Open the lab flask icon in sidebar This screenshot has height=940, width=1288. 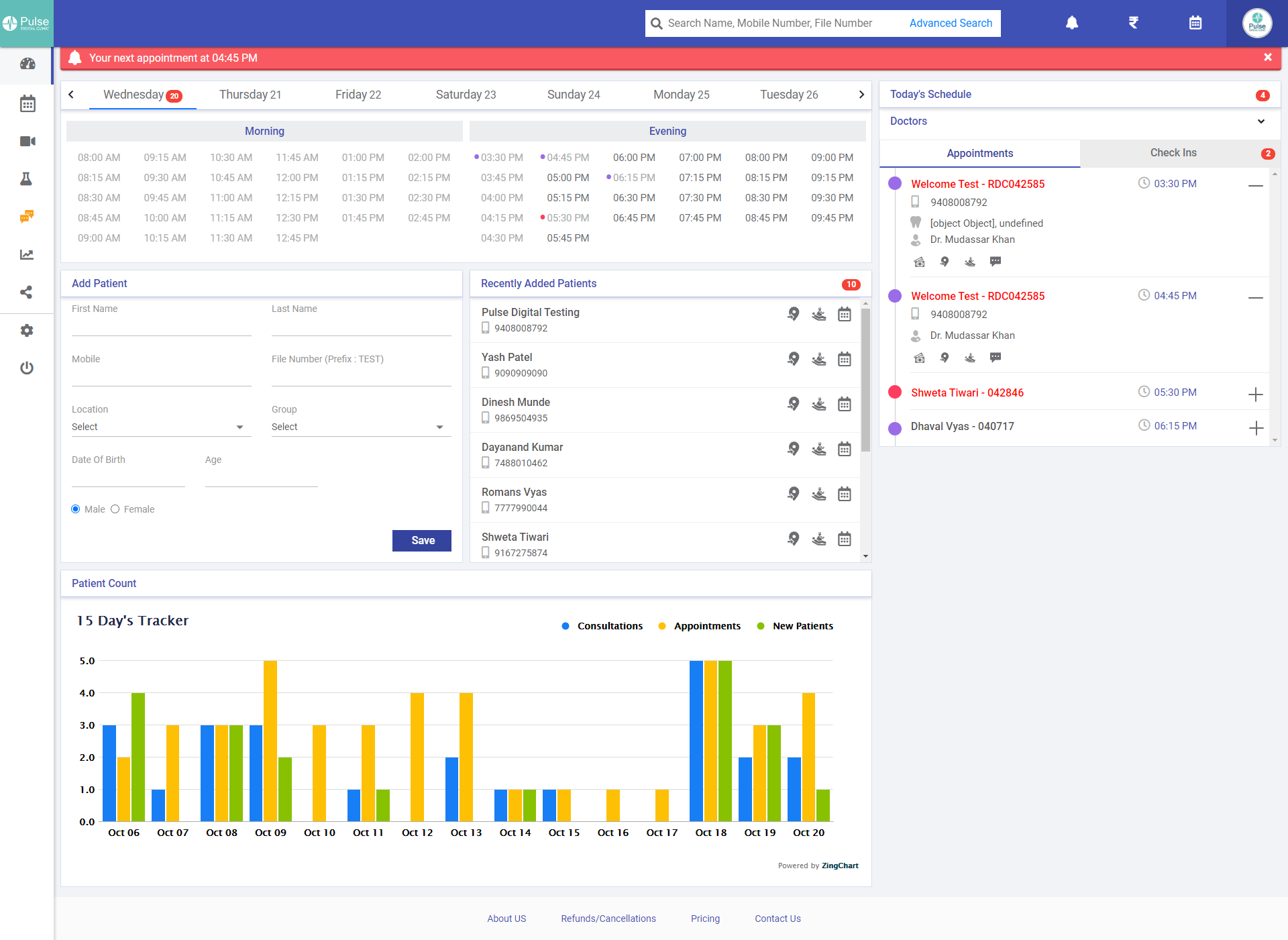[x=27, y=178]
